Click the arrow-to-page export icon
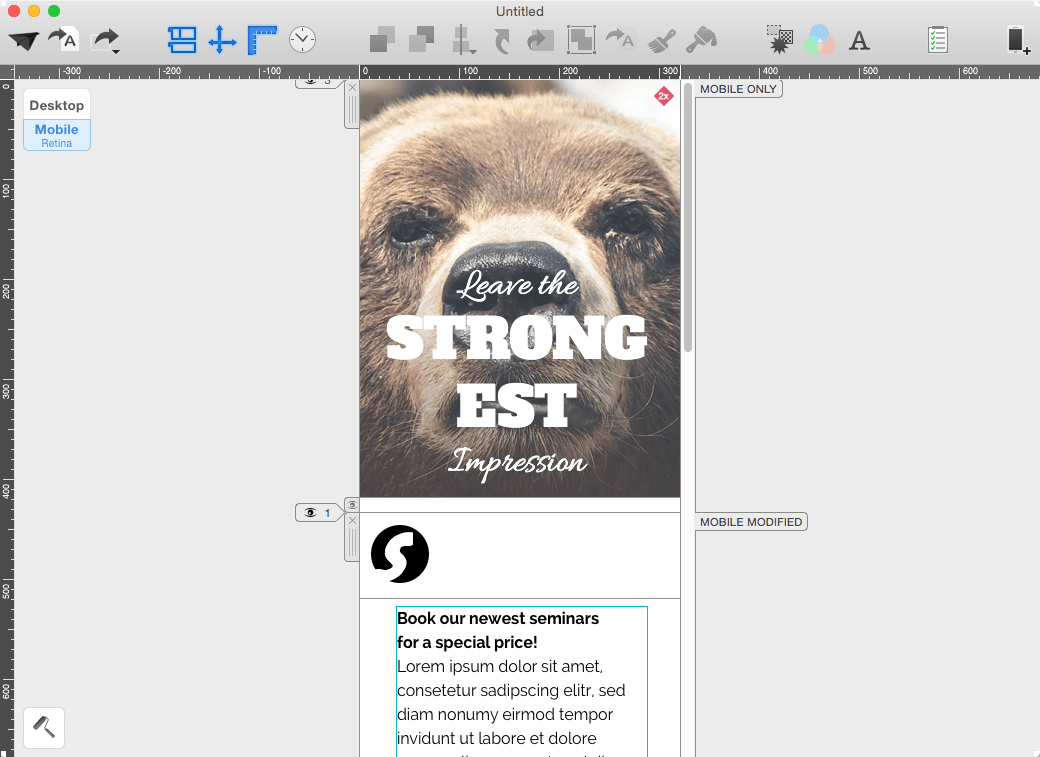1040x757 pixels. click(64, 40)
